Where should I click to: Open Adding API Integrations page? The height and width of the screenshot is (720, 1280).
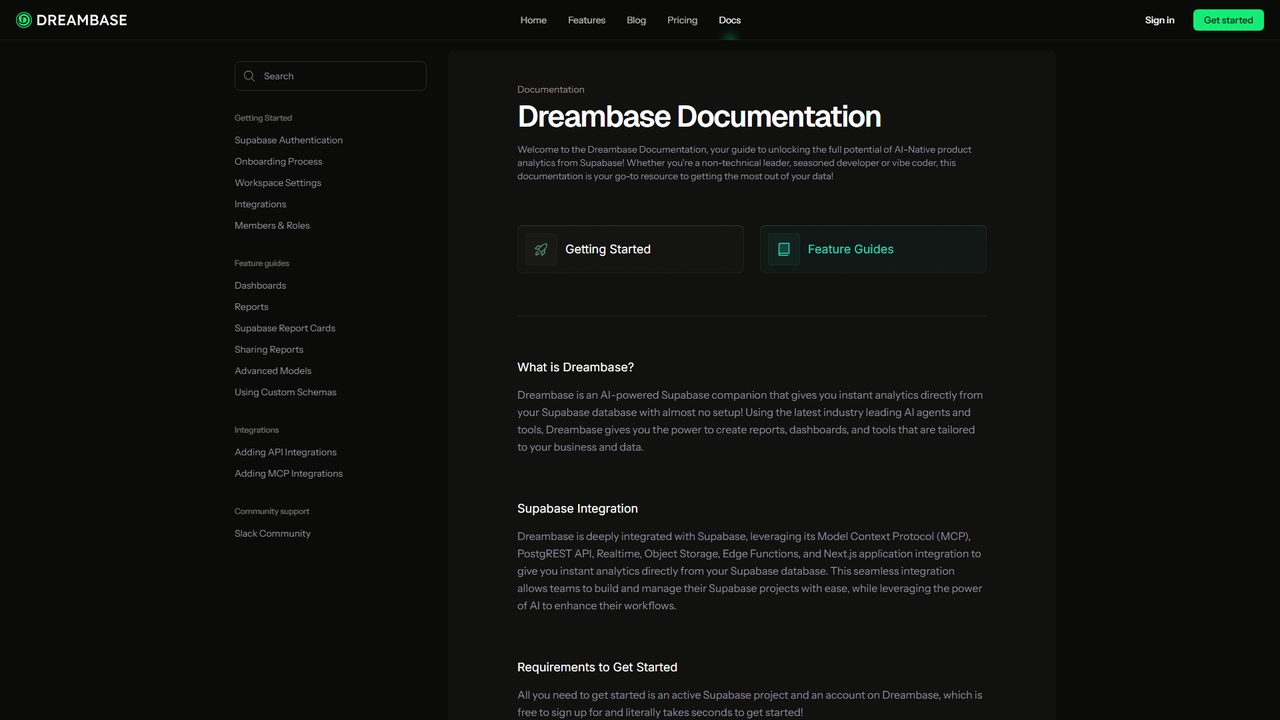point(286,452)
